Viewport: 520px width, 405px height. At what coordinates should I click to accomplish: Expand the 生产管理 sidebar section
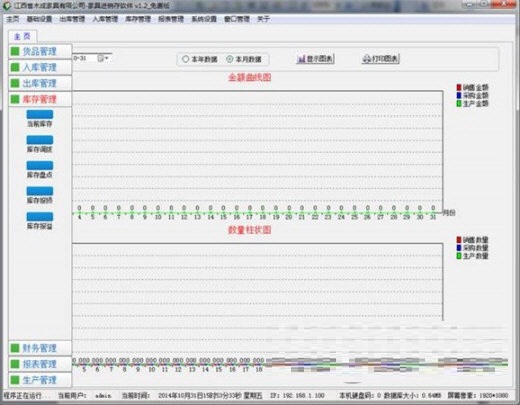click(x=40, y=380)
